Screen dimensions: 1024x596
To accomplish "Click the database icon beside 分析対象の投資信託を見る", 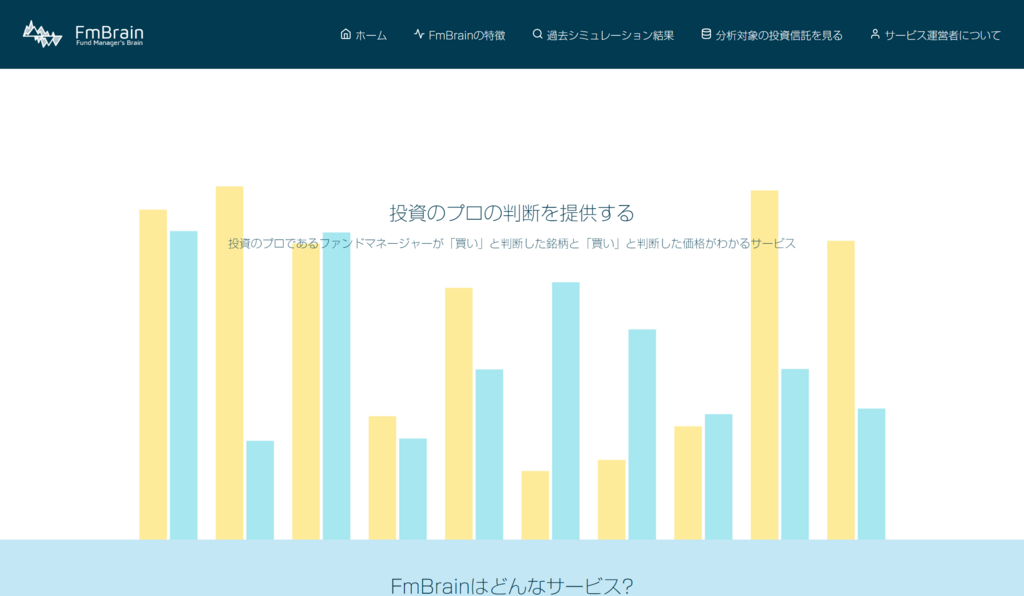I will point(706,34).
